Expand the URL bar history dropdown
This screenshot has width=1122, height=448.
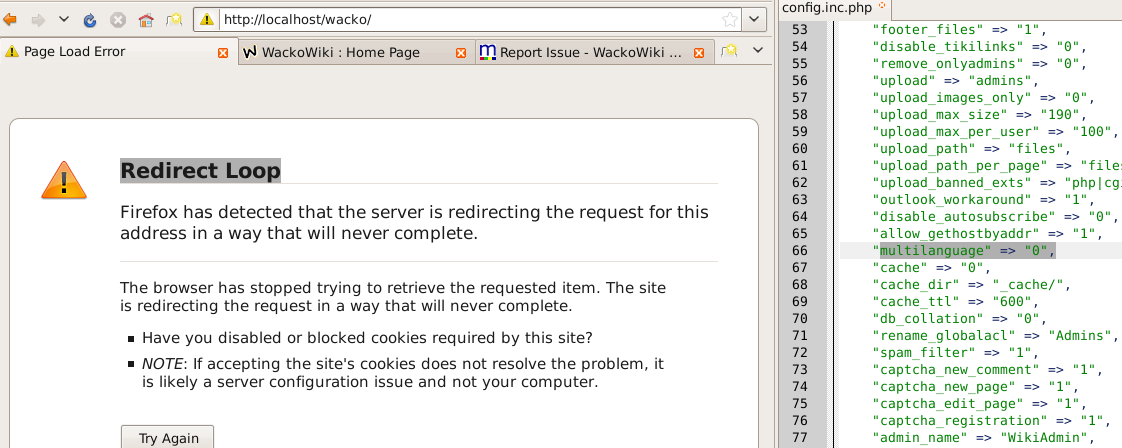[x=755, y=19]
